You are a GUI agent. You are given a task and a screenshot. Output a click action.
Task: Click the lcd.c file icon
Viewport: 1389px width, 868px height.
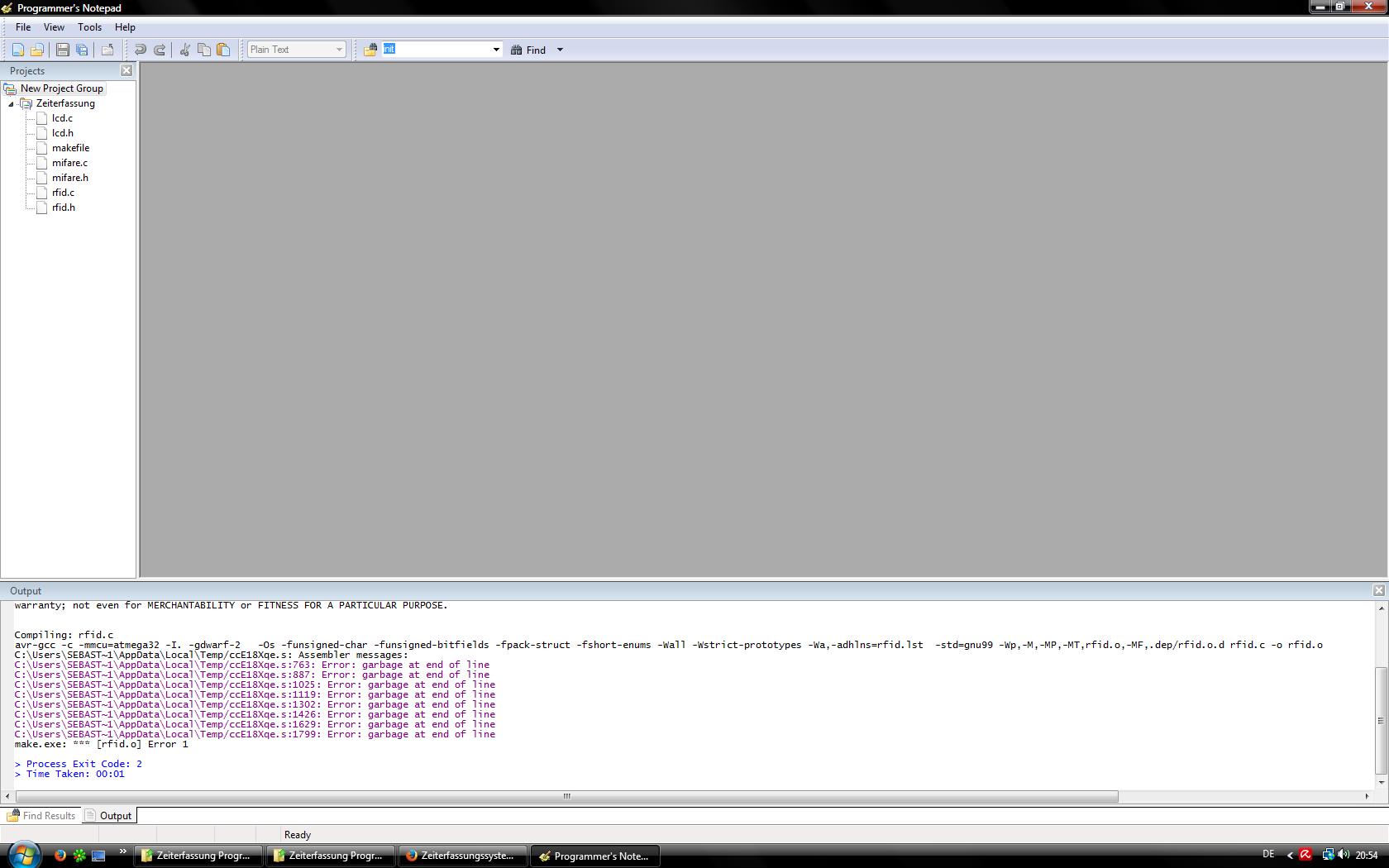pos(42,118)
